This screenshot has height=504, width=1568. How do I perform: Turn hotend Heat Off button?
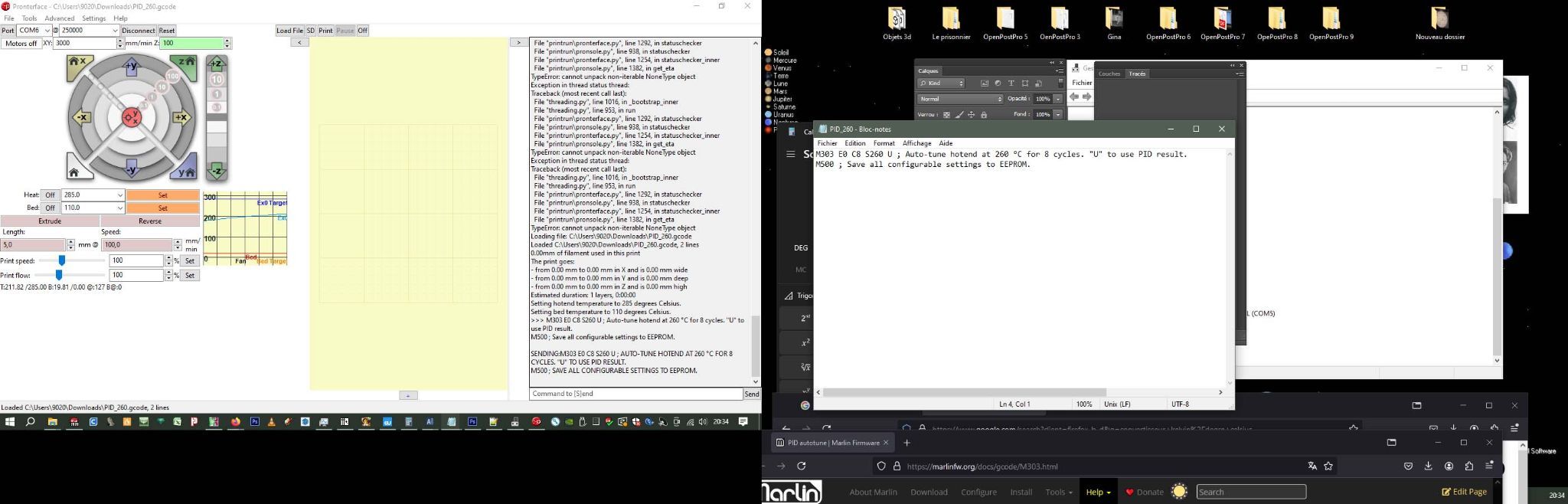pos(51,195)
